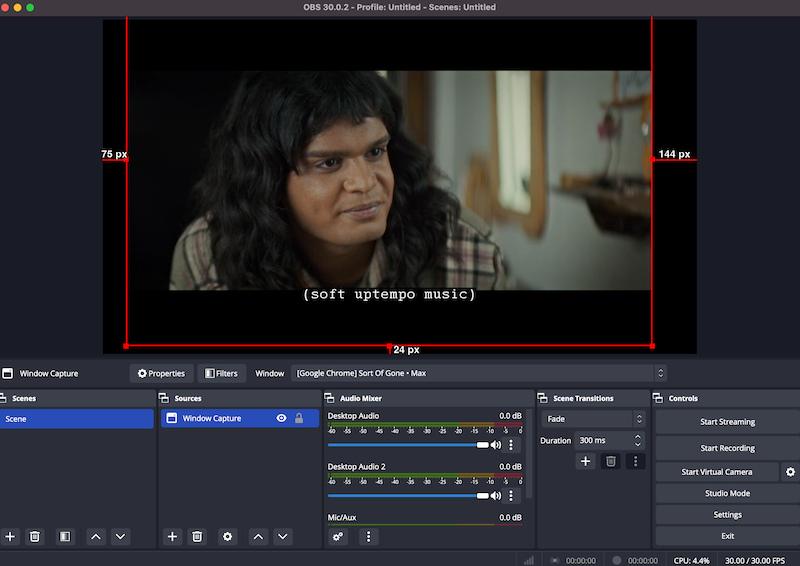Add a configurable transition plus icon

click(x=586, y=461)
